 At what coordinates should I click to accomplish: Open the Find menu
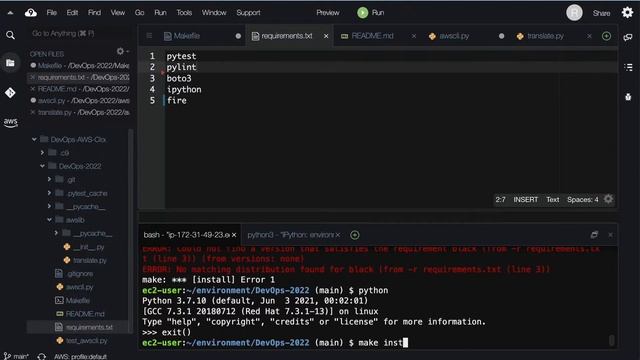(x=94, y=13)
